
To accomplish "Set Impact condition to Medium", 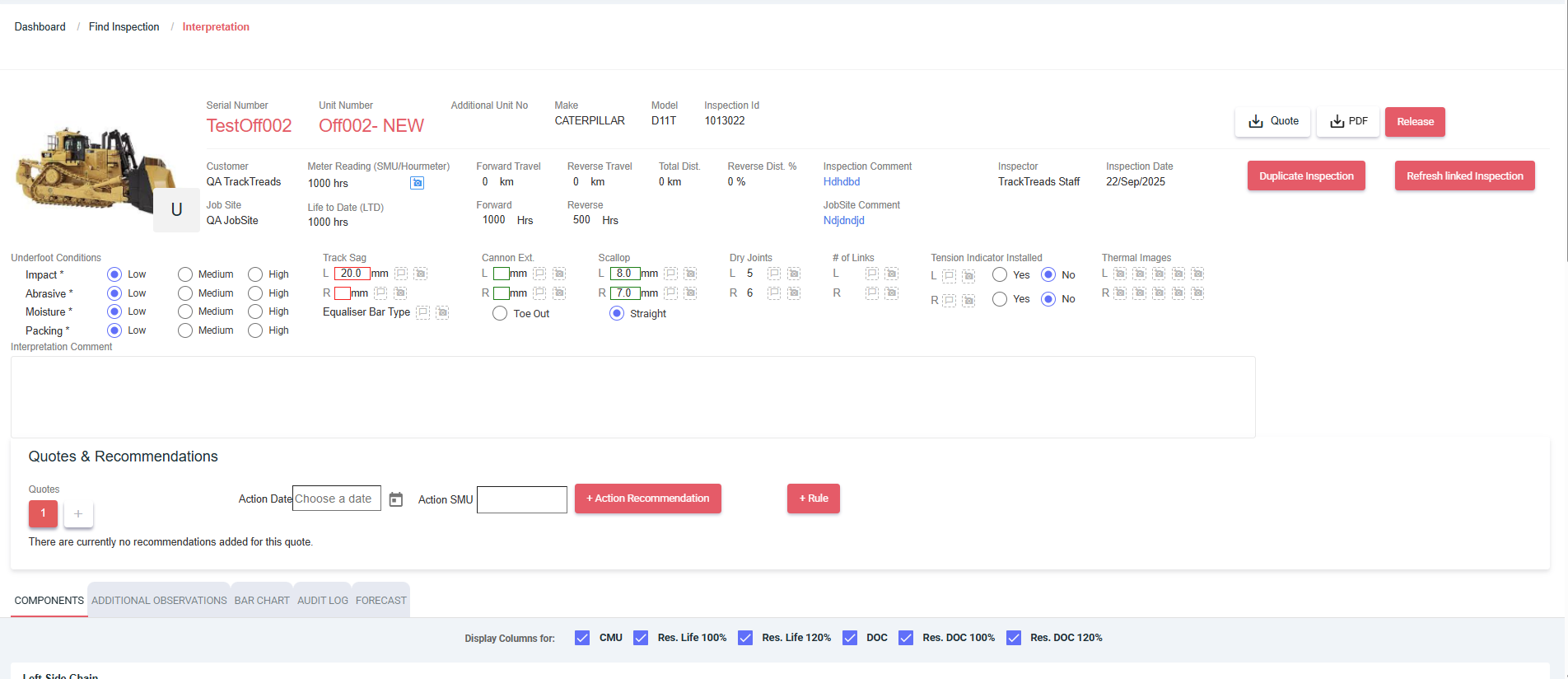I will click(x=185, y=274).
